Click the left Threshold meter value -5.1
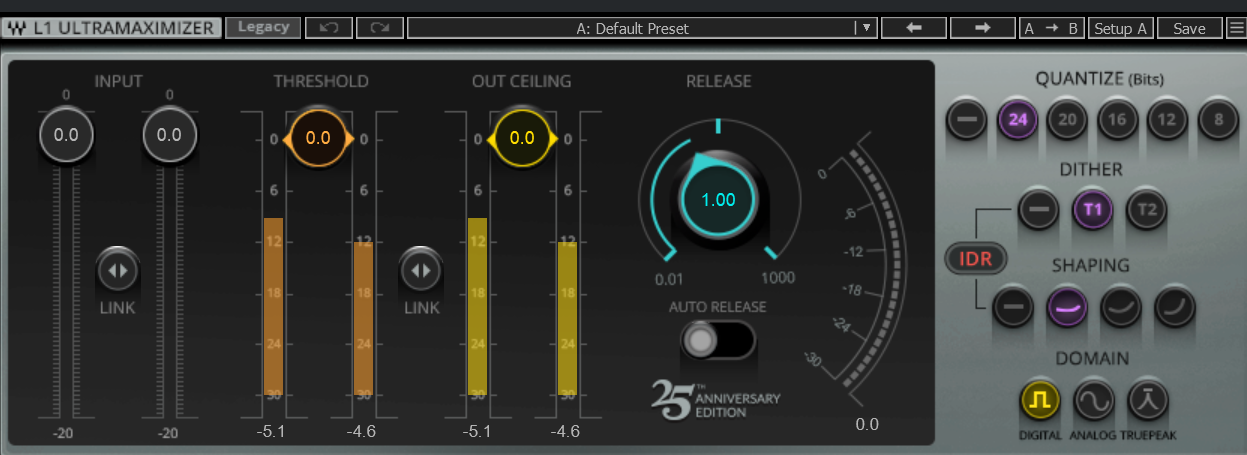Image resolution: width=1247 pixels, height=455 pixels. (271, 432)
